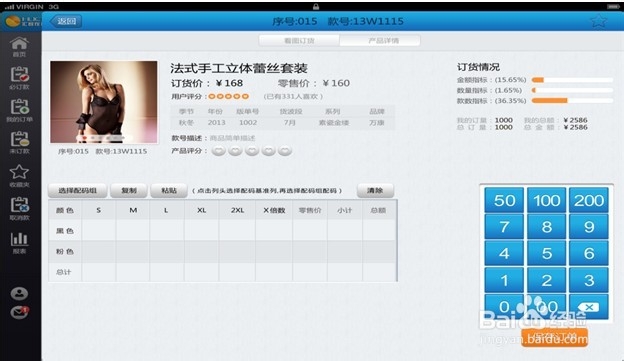Rate product with the first heart
This screenshot has width=624, height=361.
tap(218, 151)
